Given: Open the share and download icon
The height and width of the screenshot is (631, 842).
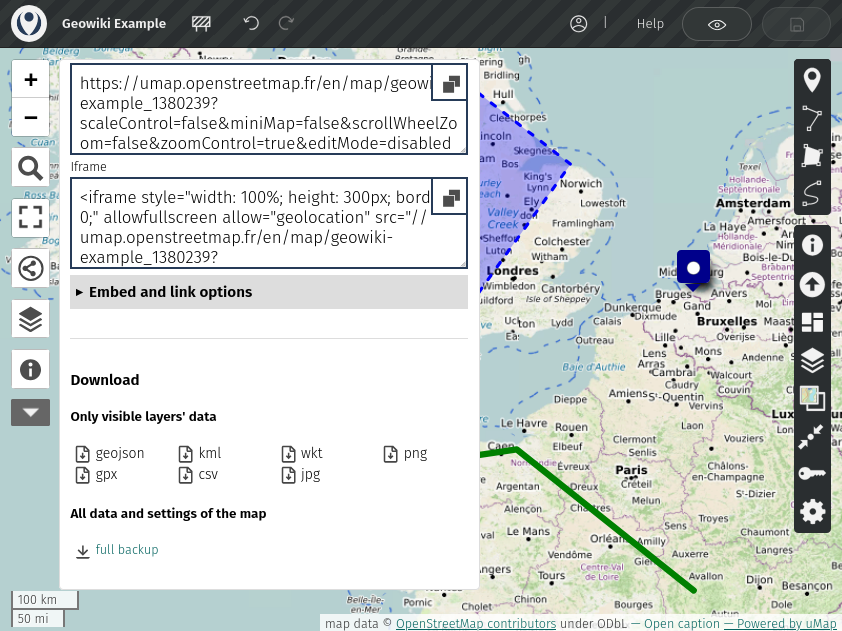Looking at the screenshot, I should point(30,268).
